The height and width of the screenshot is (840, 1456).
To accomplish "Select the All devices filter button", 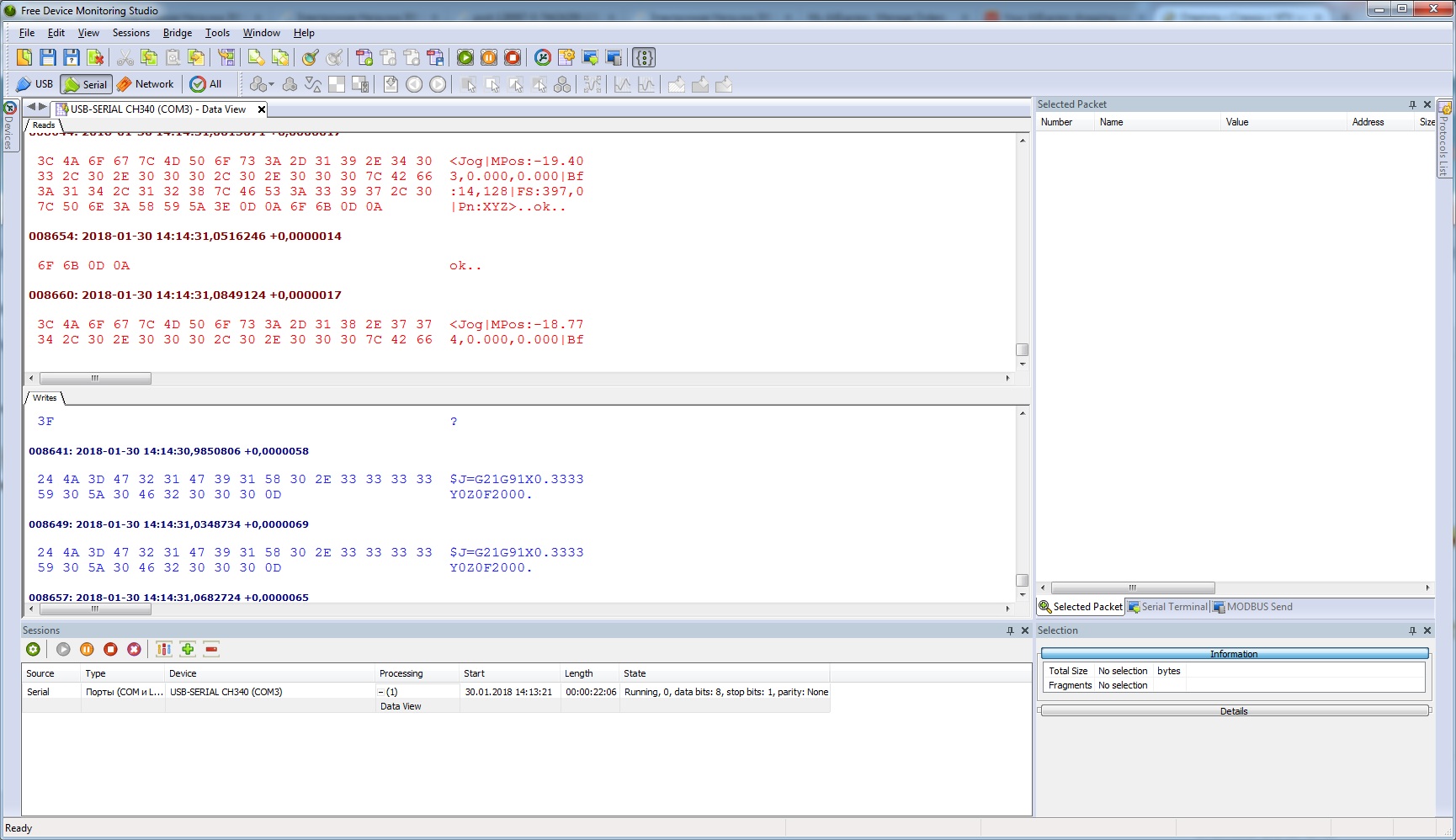I will coord(206,84).
